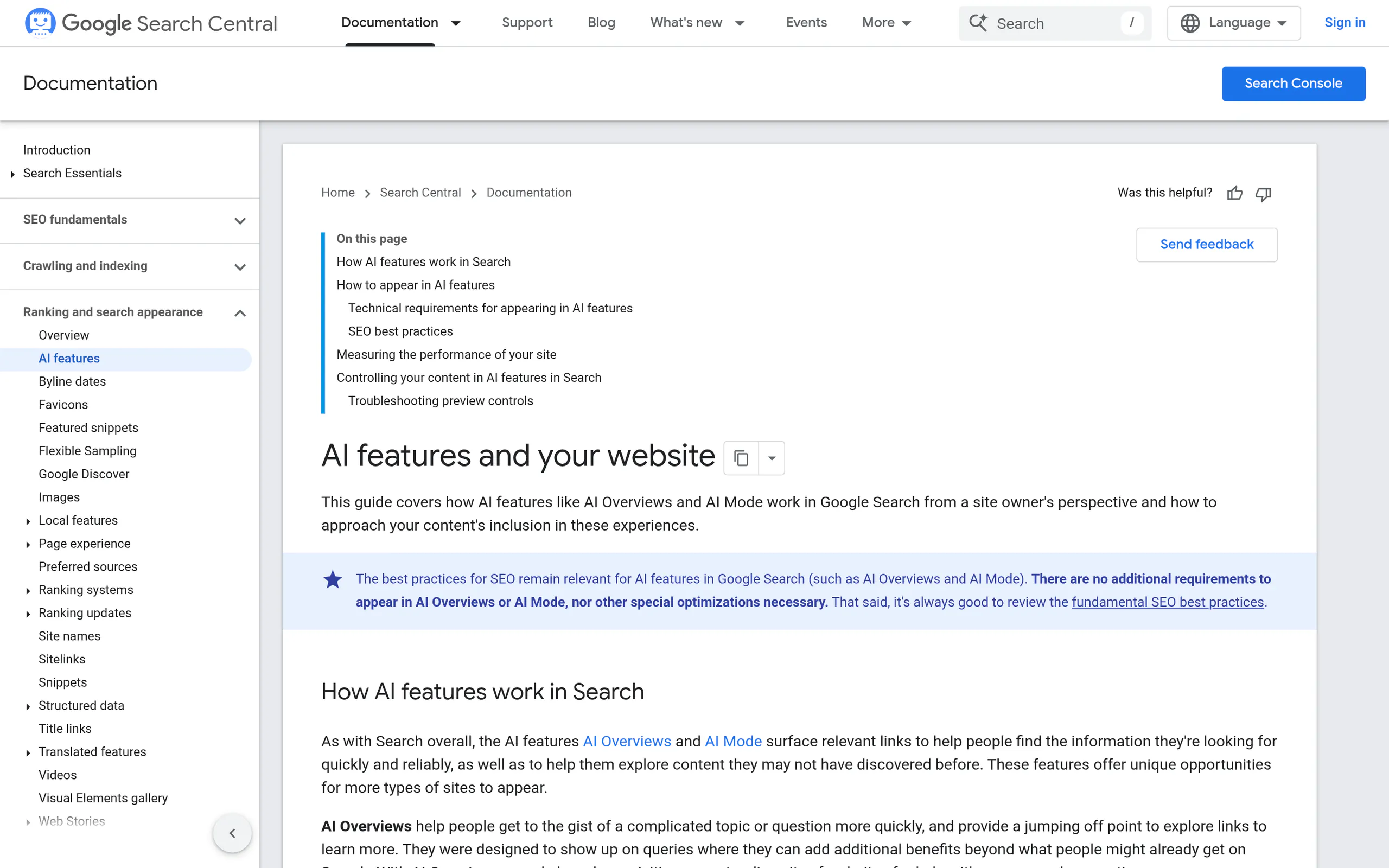
Task: Open Site names in the sidebar
Action: pyautogui.click(x=69, y=637)
